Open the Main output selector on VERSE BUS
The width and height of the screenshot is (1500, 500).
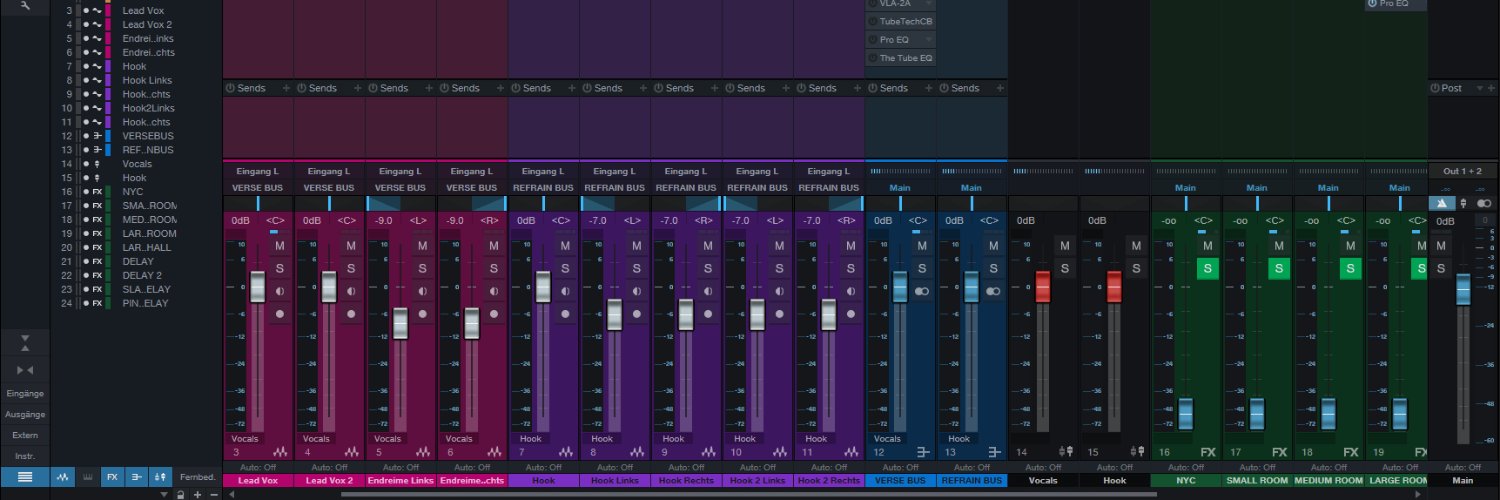pyautogui.click(x=900, y=188)
